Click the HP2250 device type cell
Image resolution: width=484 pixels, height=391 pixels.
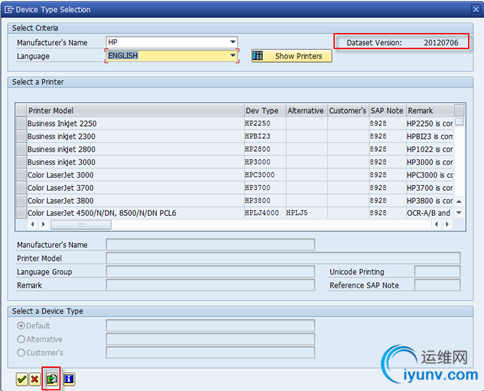coord(265,123)
